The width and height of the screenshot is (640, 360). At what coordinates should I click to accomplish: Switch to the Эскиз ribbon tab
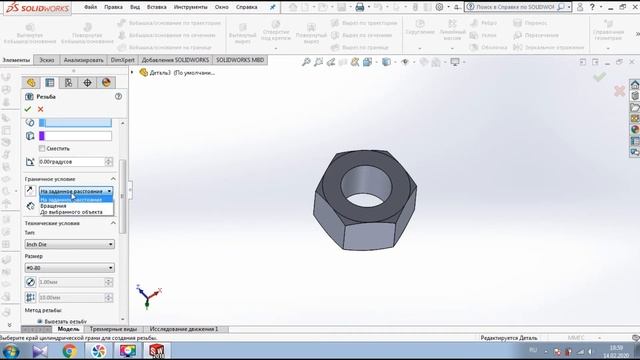click(x=47, y=60)
